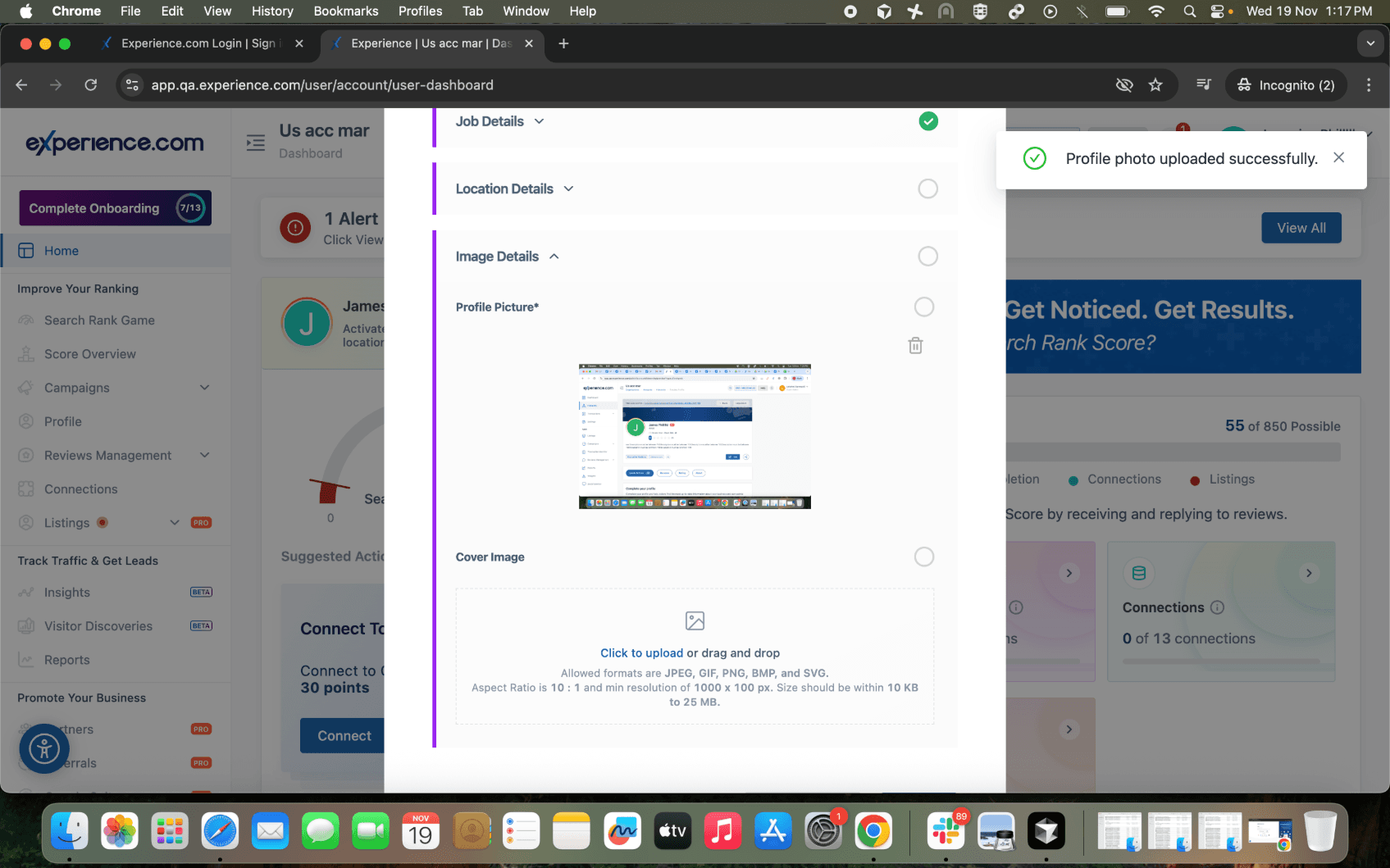This screenshot has width=1390, height=868.
Task: Open Search Rank Game from sidebar
Action: [x=99, y=320]
